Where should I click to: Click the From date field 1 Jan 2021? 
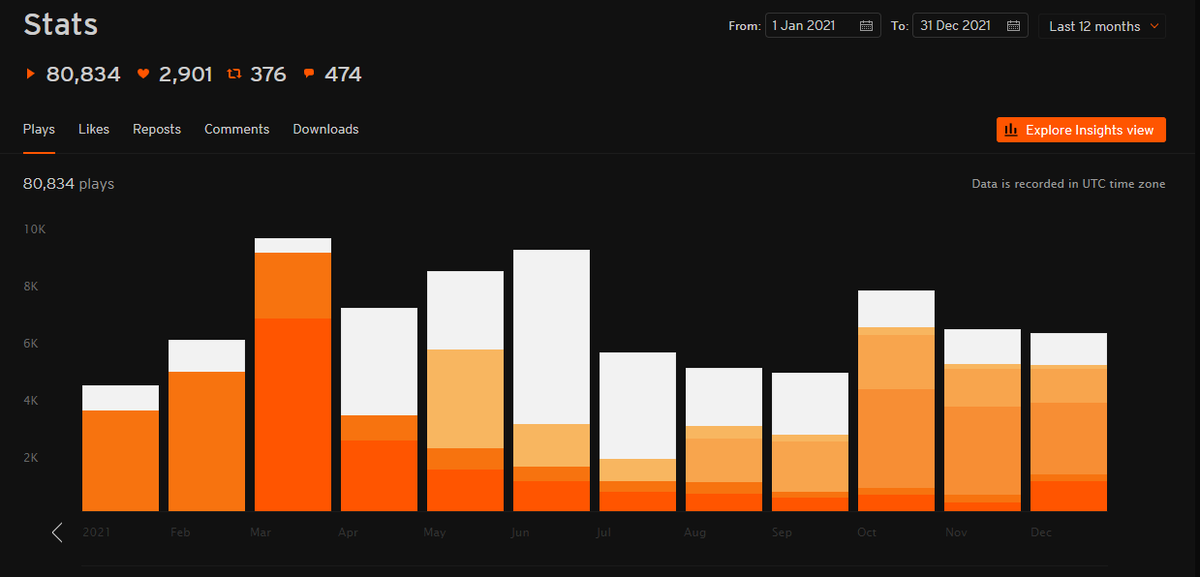tap(810, 26)
